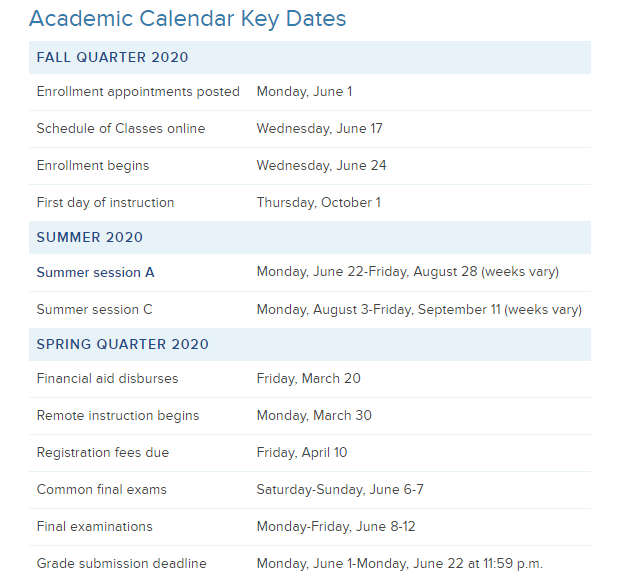
Task: Click the Wednesday, June 17 date text
Action: click(x=320, y=129)
